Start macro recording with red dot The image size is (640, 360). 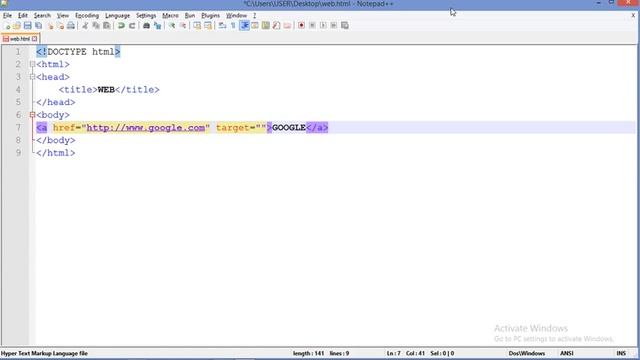pyautogui.click(x=301, y=26)
